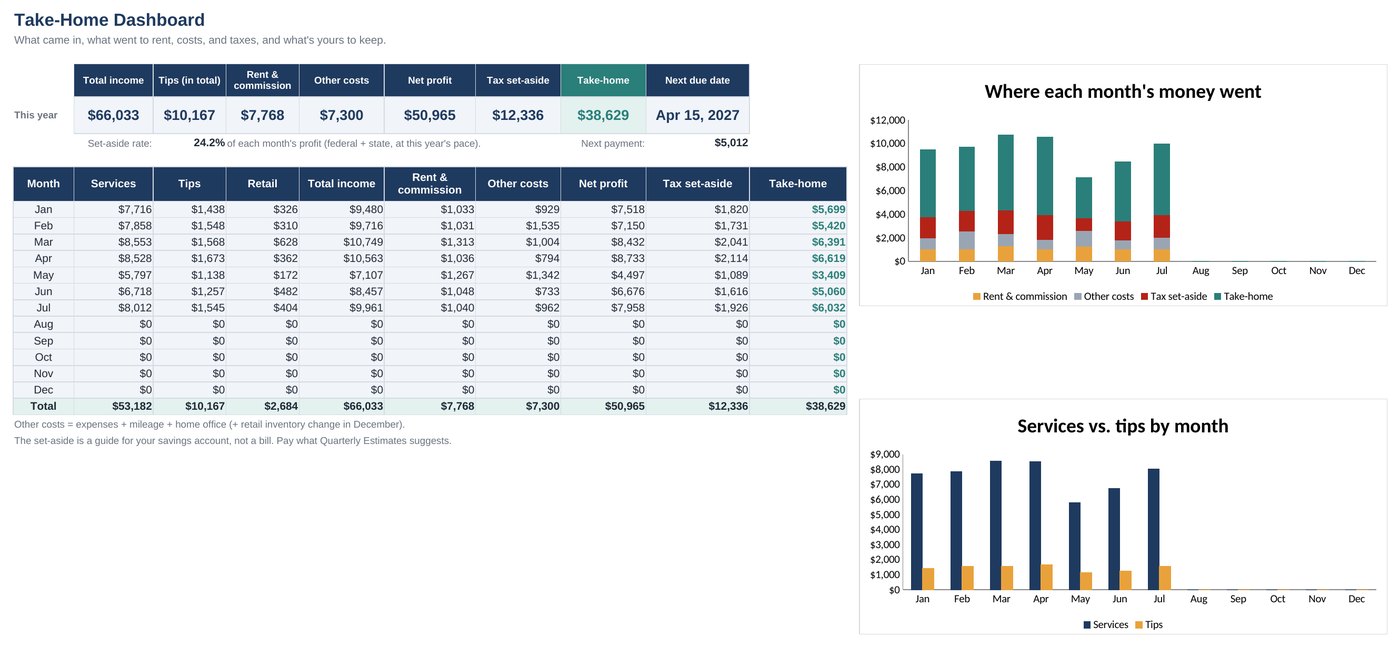Screen dimensions: 1400x647
Task: Click the 'Services vs. tips by month' title
Action: pos(1123,426)
